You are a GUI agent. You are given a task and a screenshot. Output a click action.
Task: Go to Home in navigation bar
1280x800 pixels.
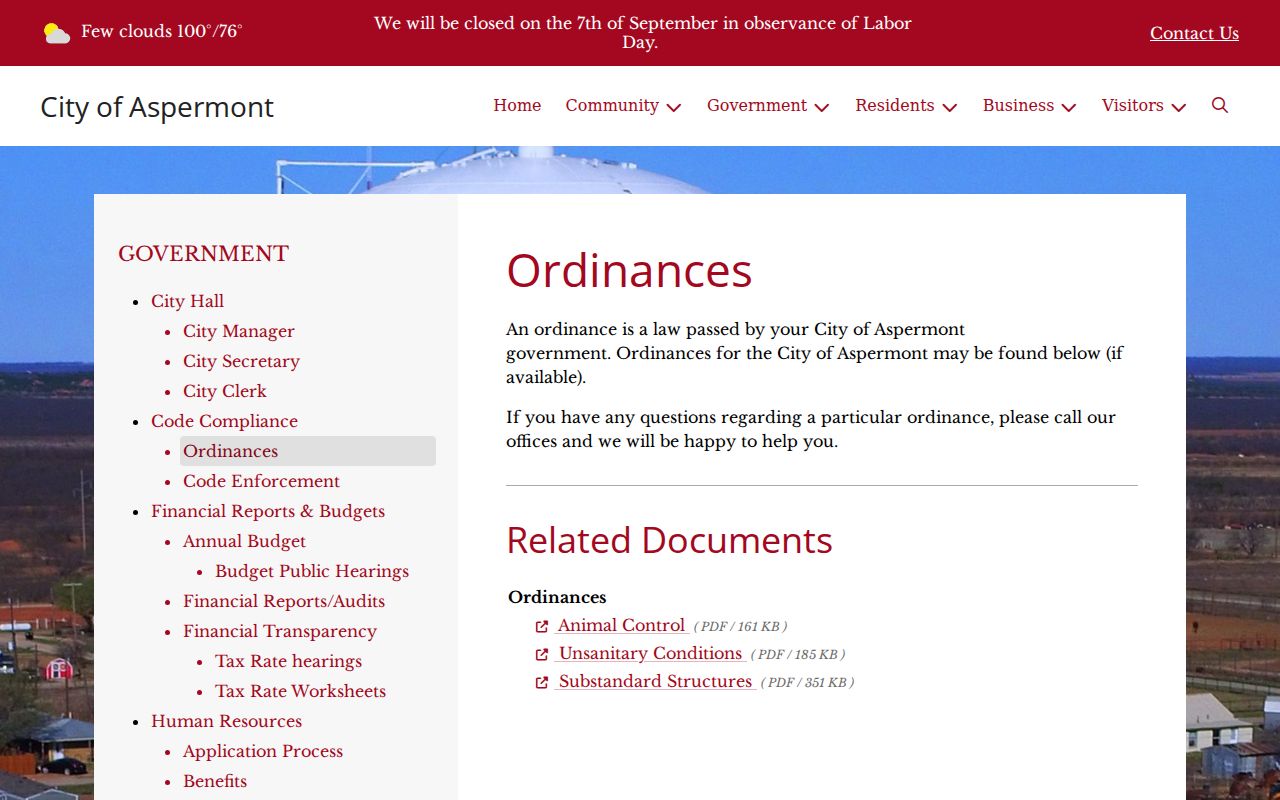click(x=517, y=105)
